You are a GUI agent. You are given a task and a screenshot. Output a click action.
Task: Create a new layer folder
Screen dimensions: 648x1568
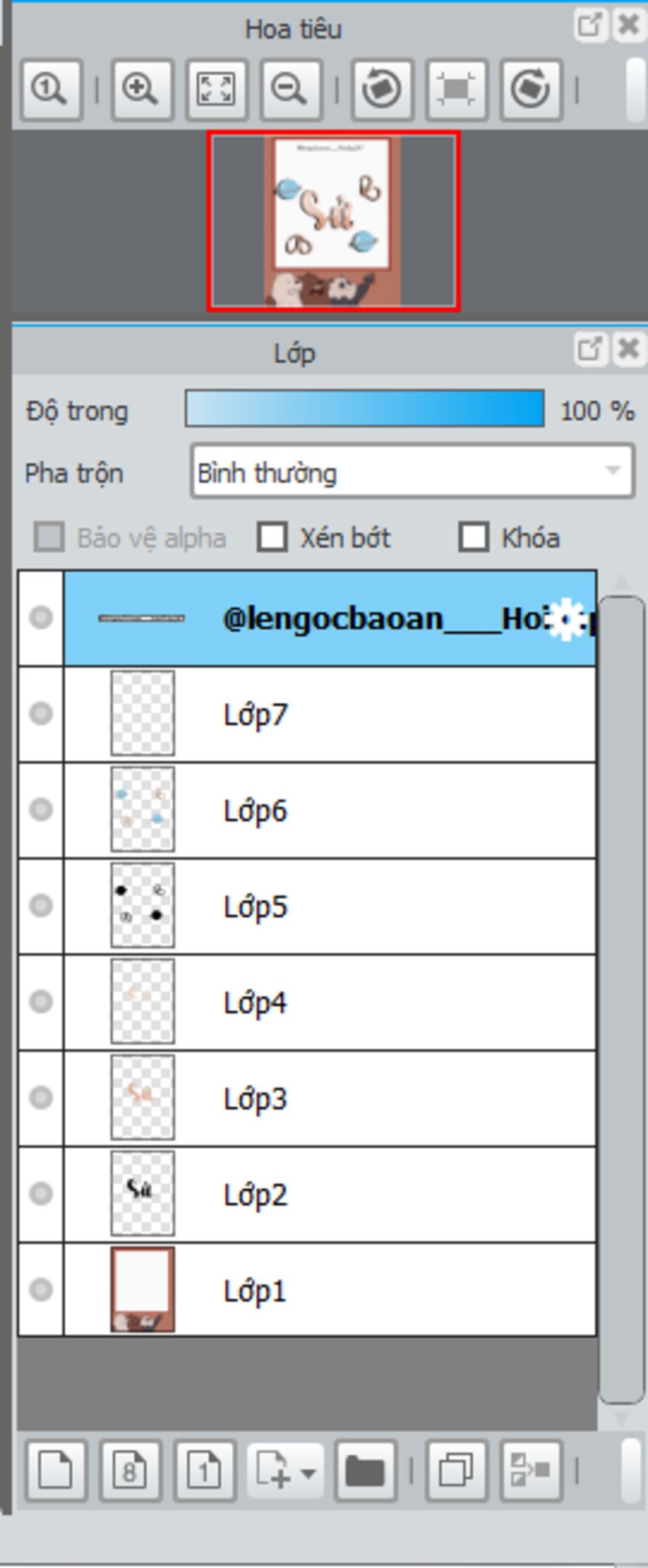click(x=366, y=1471)
